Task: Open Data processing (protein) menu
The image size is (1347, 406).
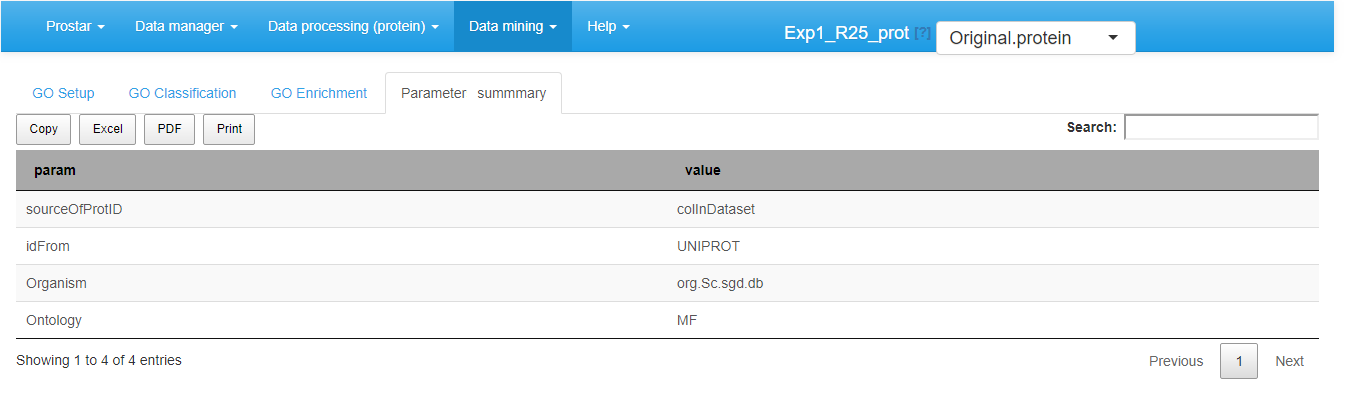Action: [x=353, y=26]
